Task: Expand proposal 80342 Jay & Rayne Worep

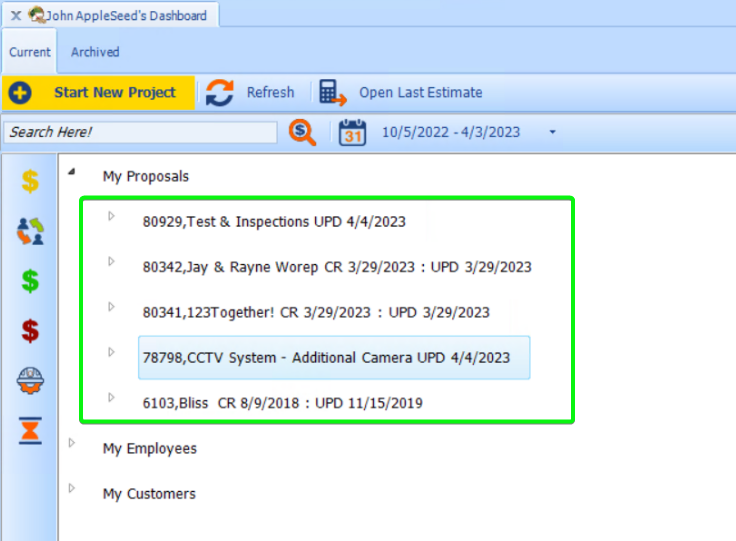Action: click(111, 261)
